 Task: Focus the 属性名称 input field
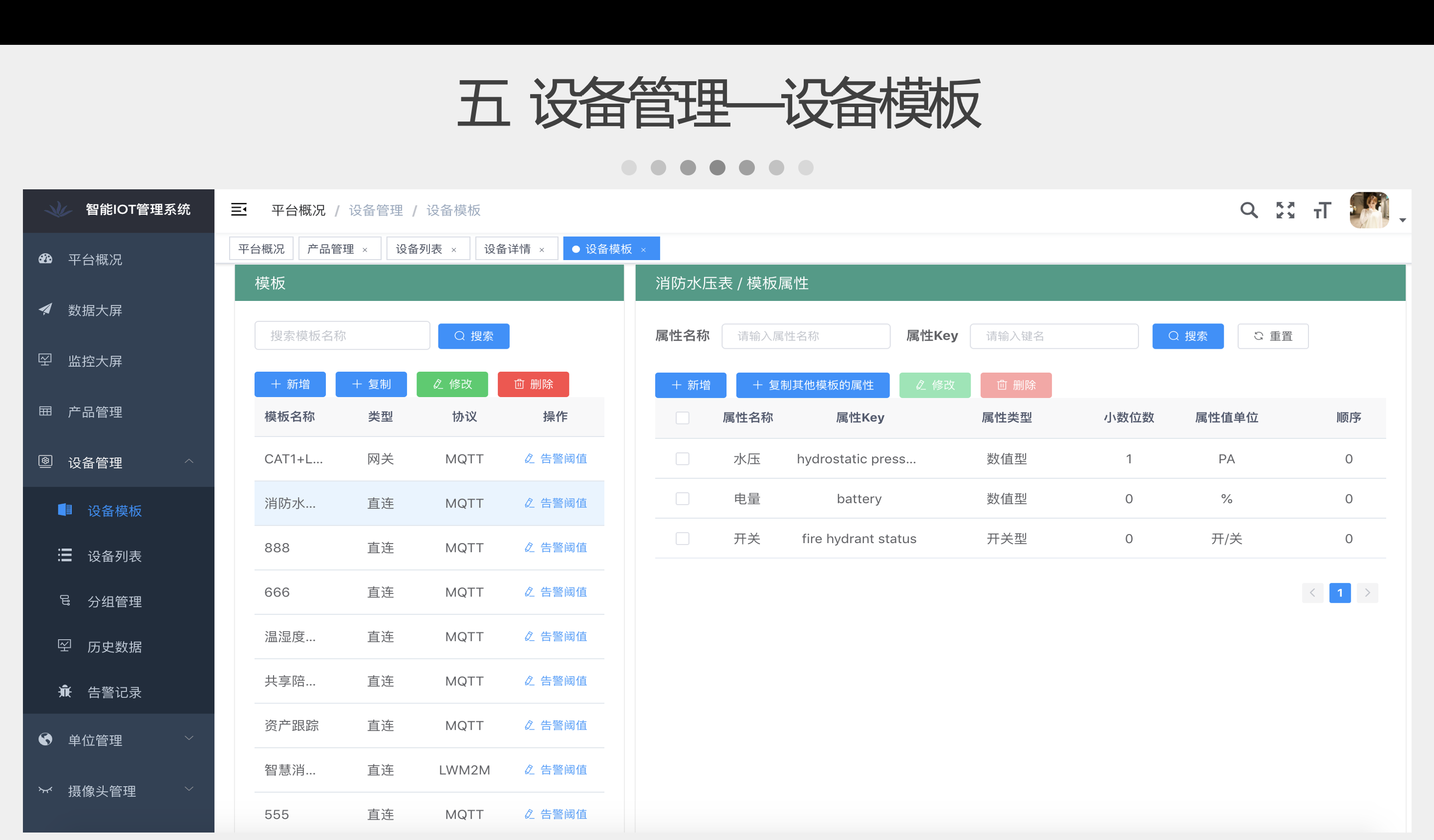point(806,336)
